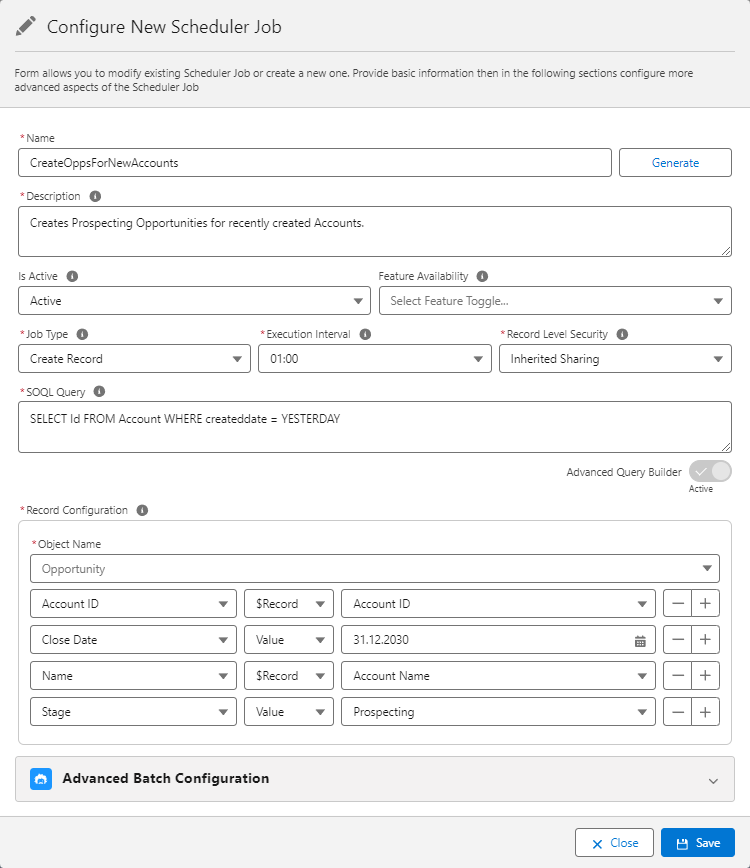Close the configuration form
Image resolution: width=750 pixels, height=868 pixels.
(614, 842)
